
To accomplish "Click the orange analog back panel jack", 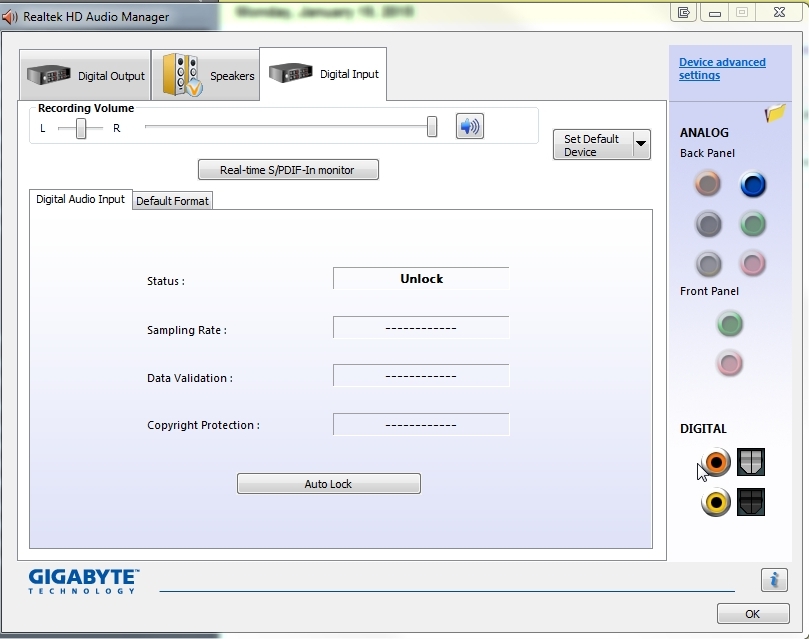I will coord(707,184).
